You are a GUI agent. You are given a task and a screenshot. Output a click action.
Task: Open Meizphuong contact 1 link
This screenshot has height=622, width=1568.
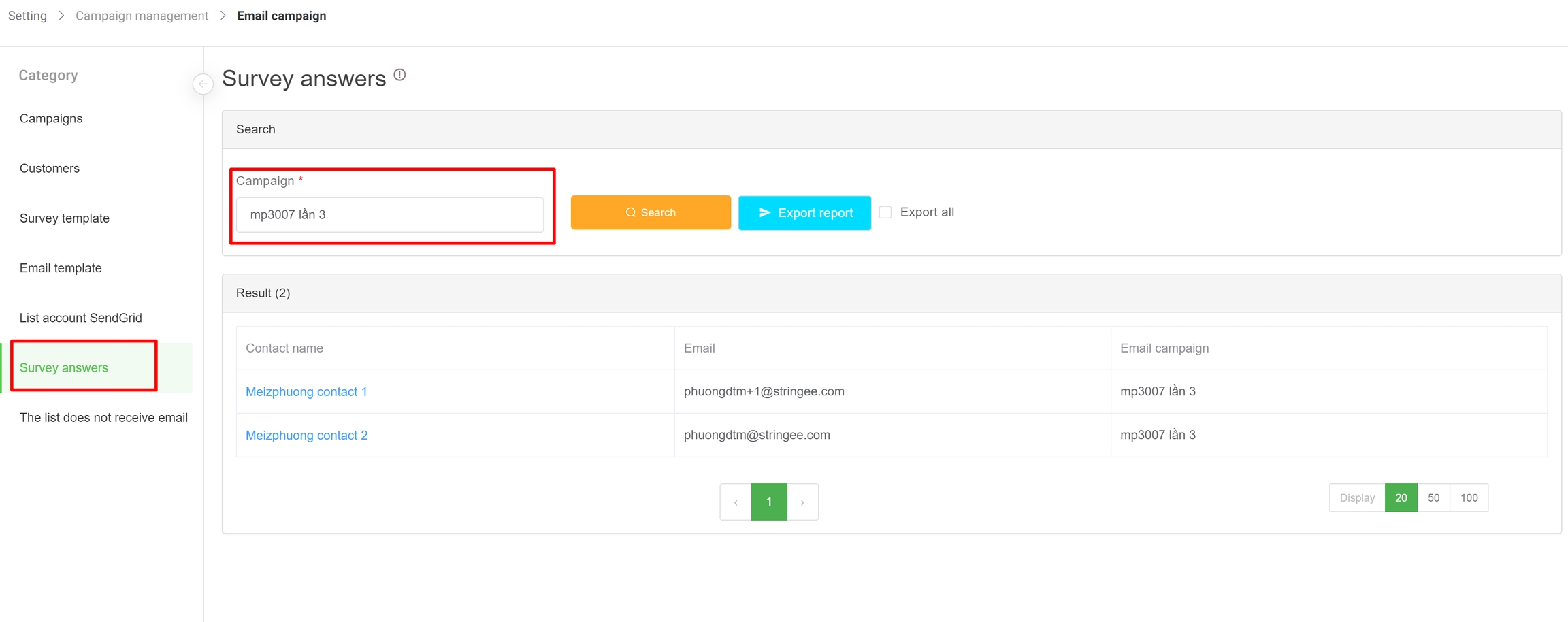click(306, 391)
